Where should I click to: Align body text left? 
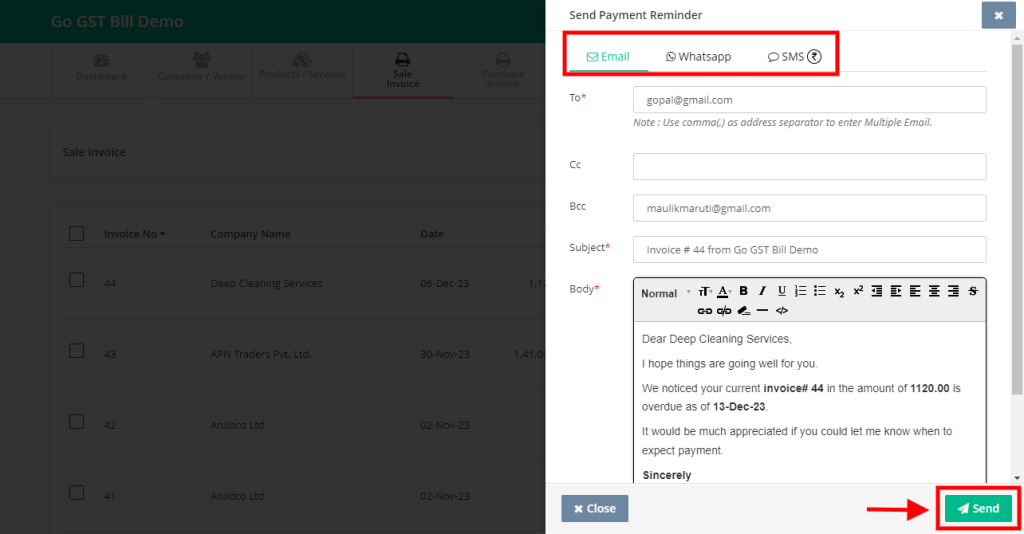915,291
